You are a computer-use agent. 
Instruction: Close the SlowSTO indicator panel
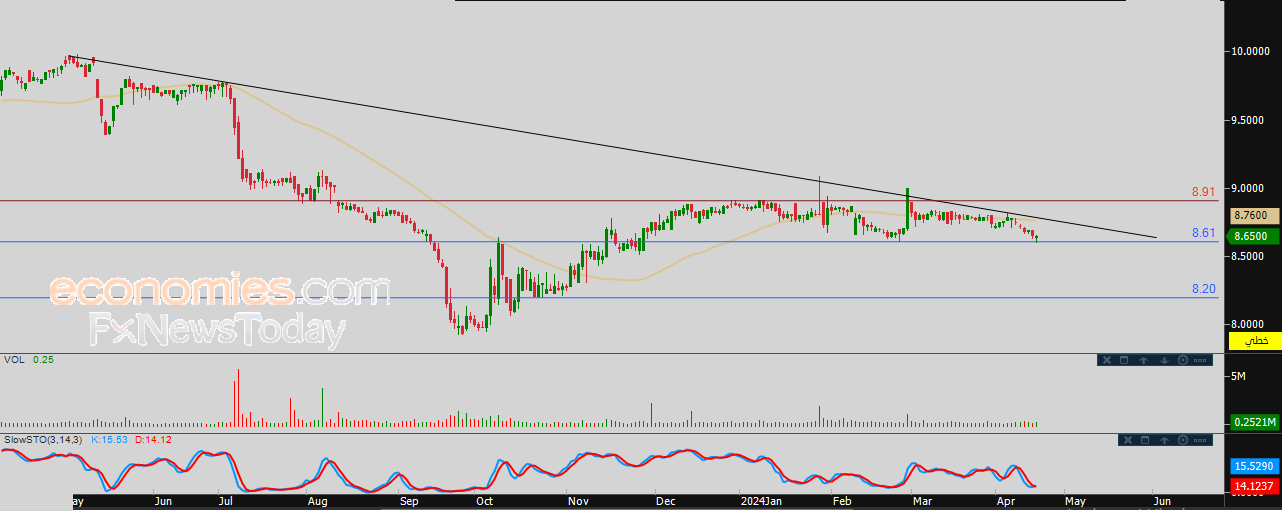coord(1128,440)
